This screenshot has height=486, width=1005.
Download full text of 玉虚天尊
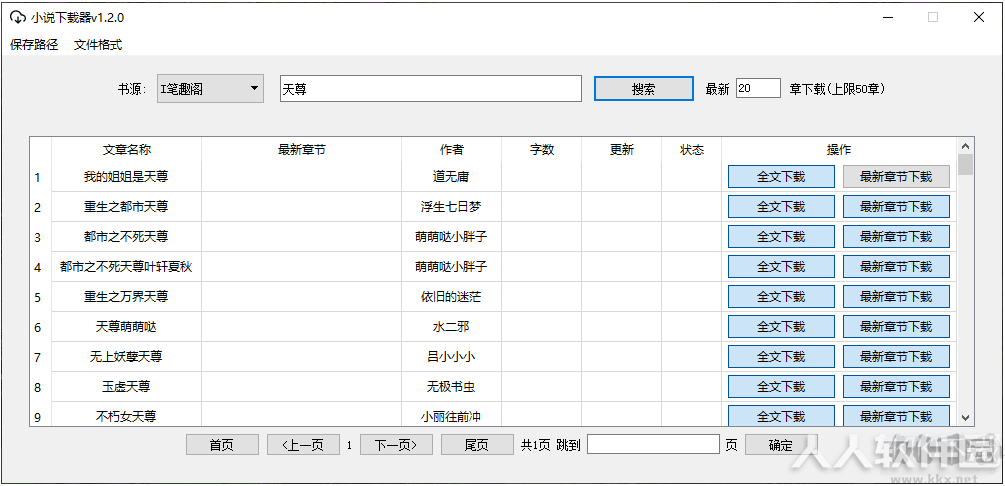(781, 387)
